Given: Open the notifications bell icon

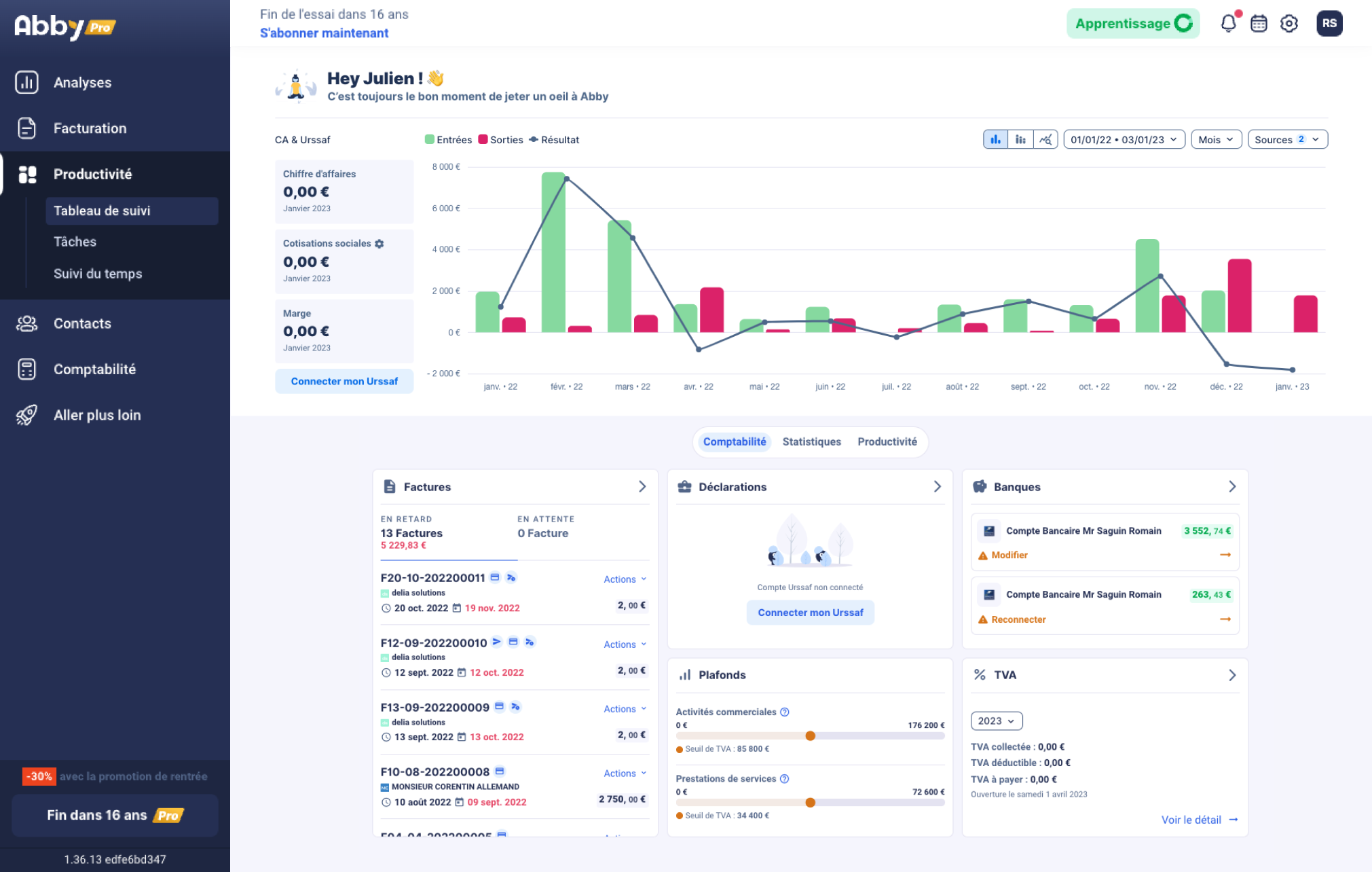Looking at the screenshot, I should pos(1228,24).
